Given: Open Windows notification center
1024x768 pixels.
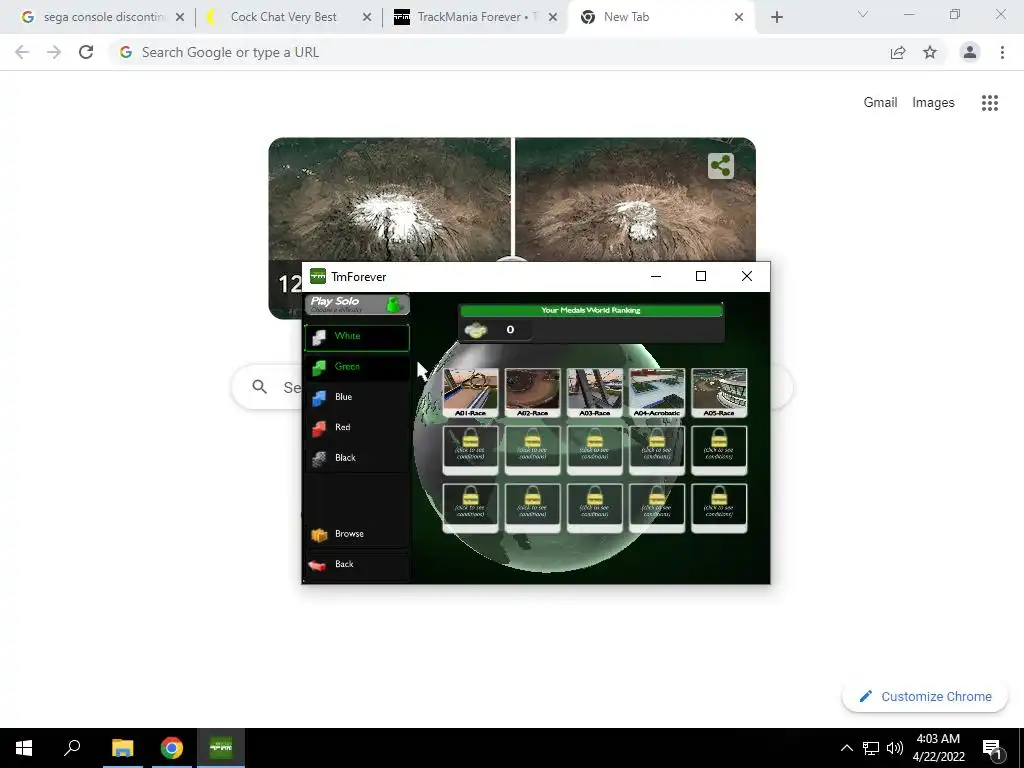Looking at the screenshot, I should click(992, 749).
